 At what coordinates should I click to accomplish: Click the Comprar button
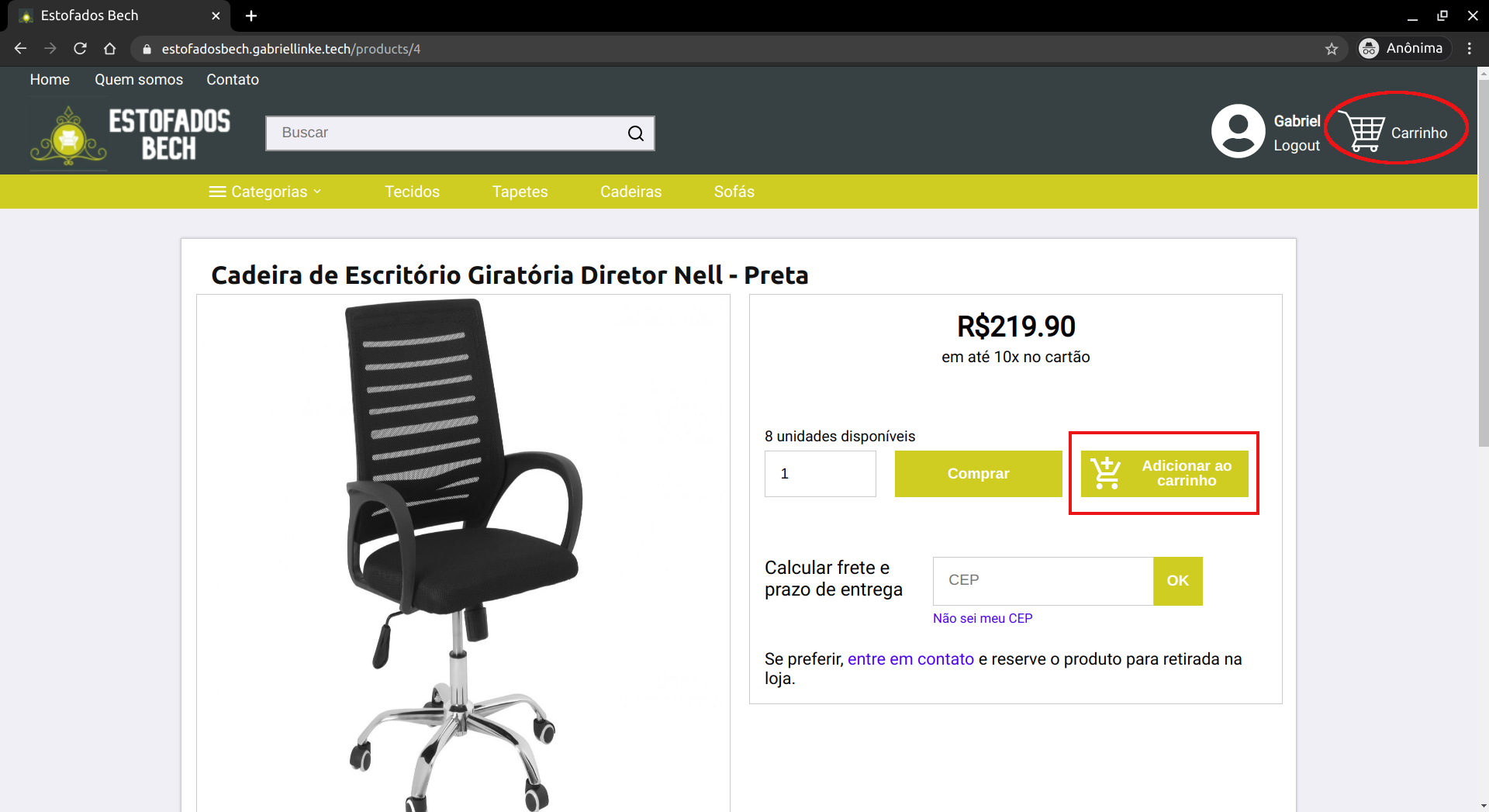[x=978, y=474]
